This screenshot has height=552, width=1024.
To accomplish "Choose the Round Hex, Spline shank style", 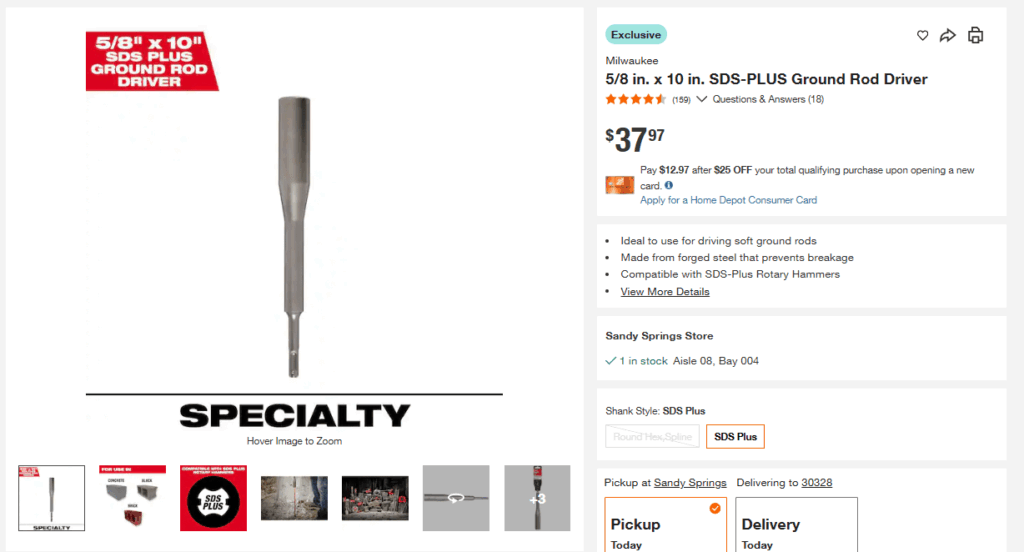I will pos(652,437).
